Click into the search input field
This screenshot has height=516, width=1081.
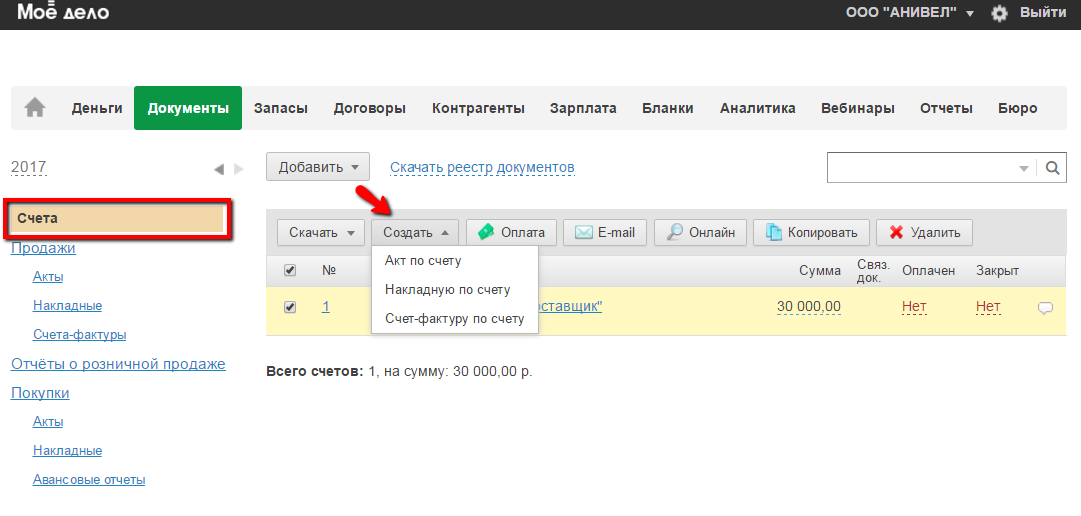pyautogui.click(x=920, y=168)
